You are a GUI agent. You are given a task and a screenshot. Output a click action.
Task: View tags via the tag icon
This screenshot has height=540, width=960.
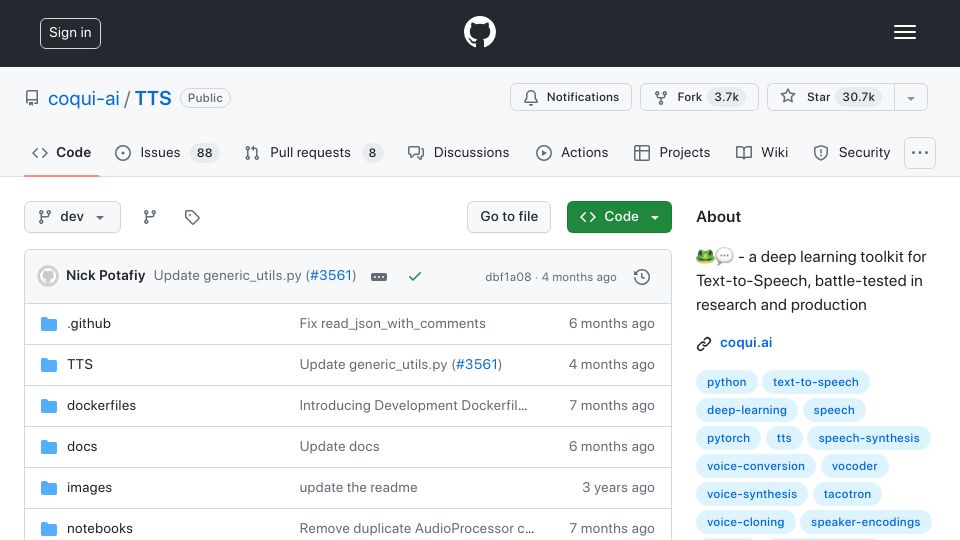click(x=192, y=217)
